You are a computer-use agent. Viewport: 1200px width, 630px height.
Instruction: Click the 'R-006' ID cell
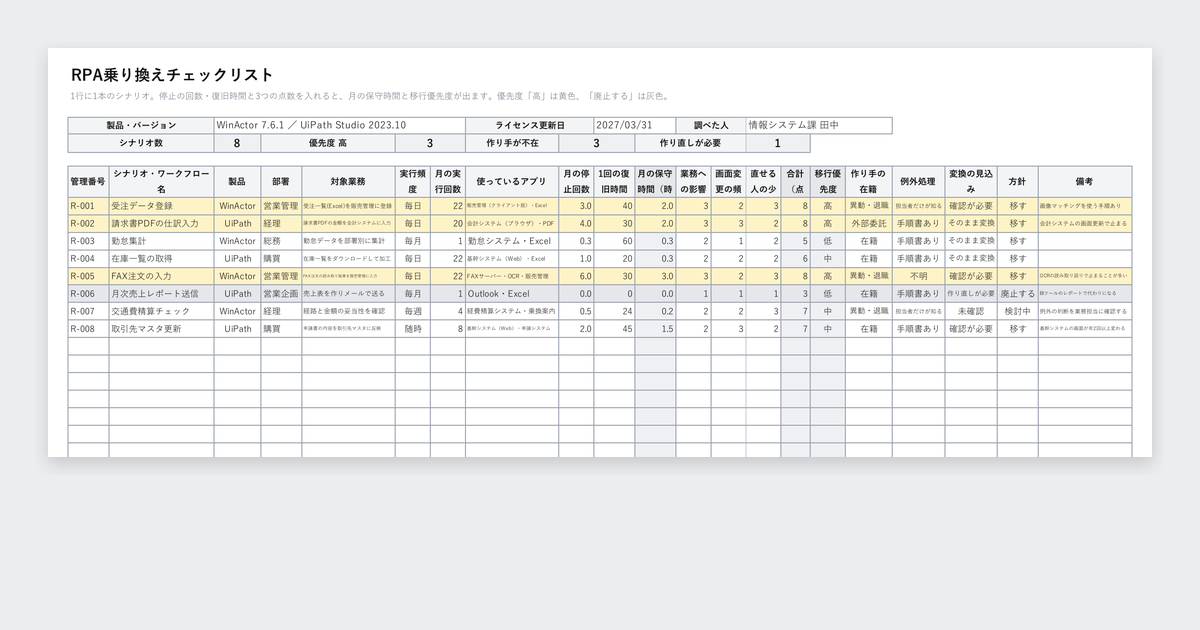click(88, 294)
